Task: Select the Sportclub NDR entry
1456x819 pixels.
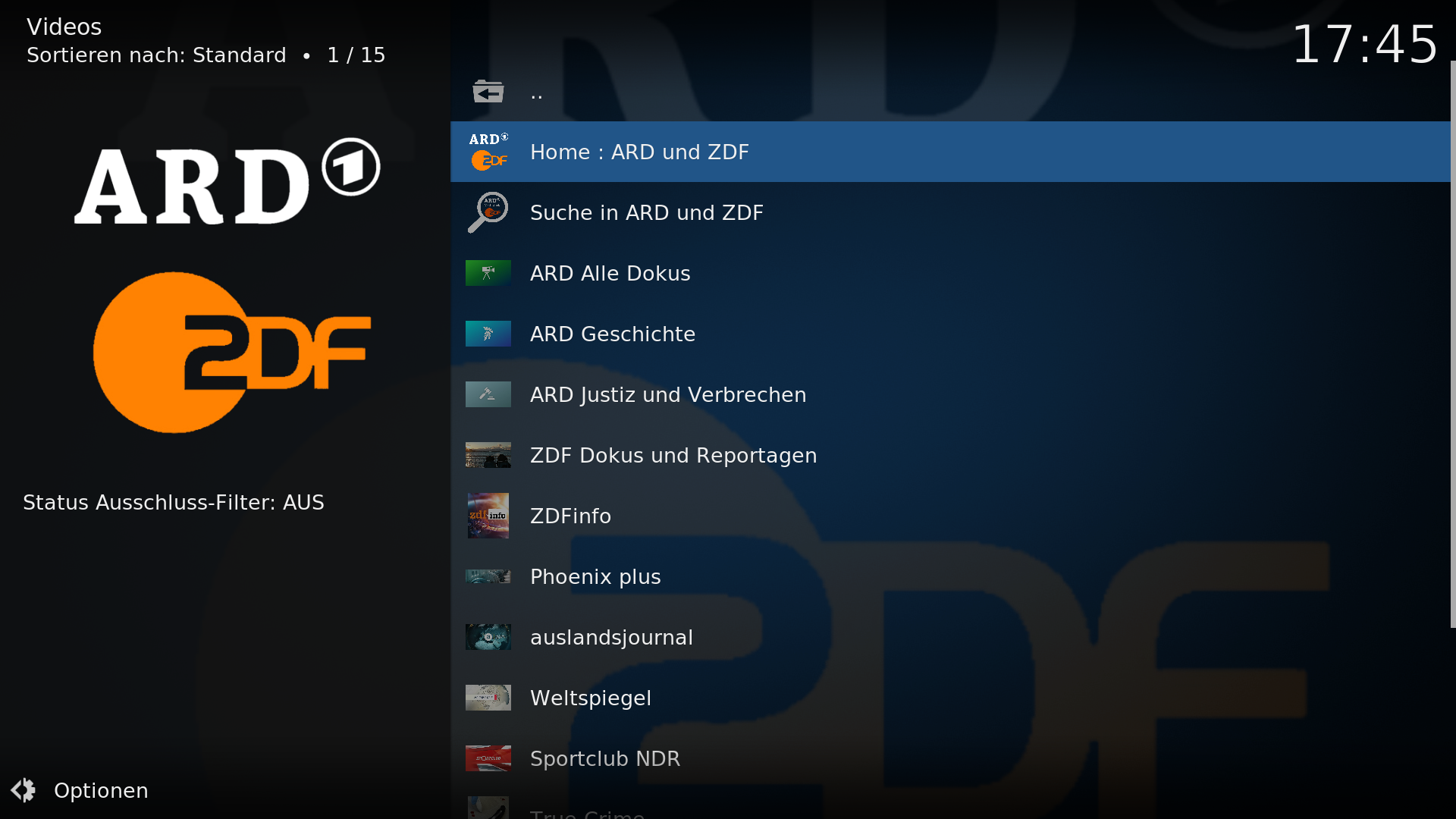Action: tap(950, 758)
